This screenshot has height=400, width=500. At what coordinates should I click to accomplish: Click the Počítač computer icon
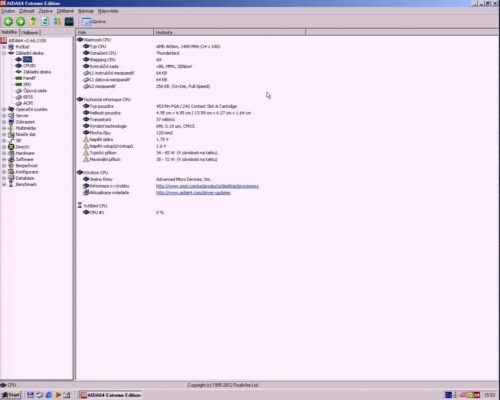pyautogui.click(x=11, y=47)
